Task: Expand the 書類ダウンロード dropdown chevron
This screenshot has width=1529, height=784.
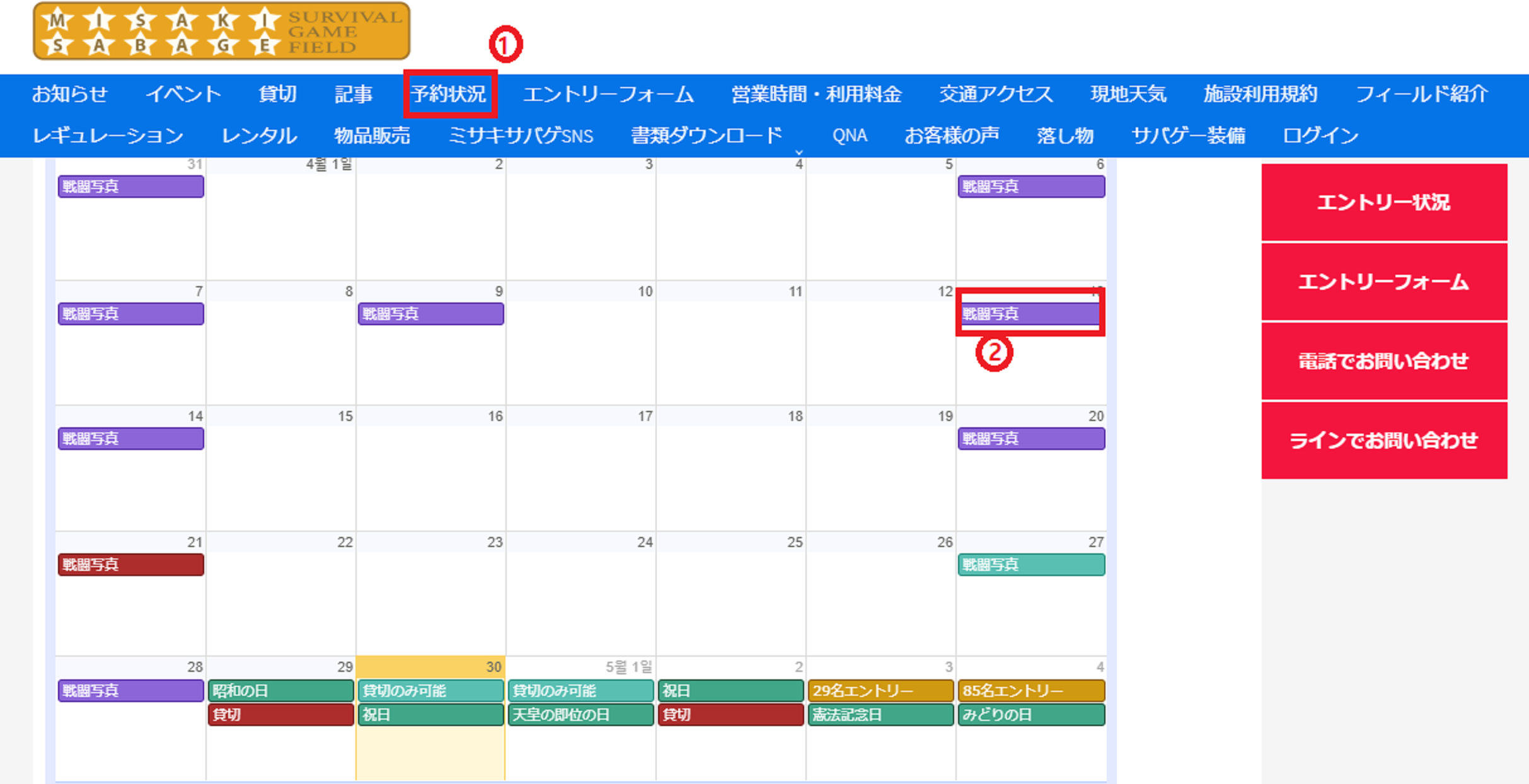Action: click(x=799, y=151)
